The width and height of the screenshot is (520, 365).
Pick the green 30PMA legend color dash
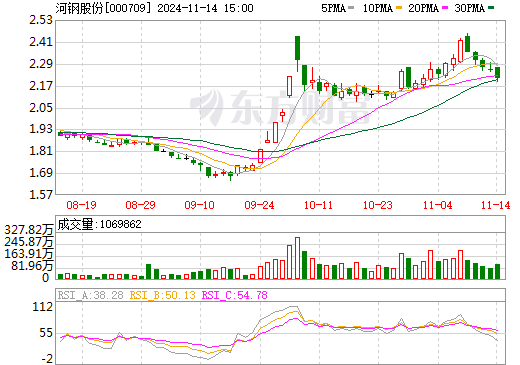click(x=491, y=8)
